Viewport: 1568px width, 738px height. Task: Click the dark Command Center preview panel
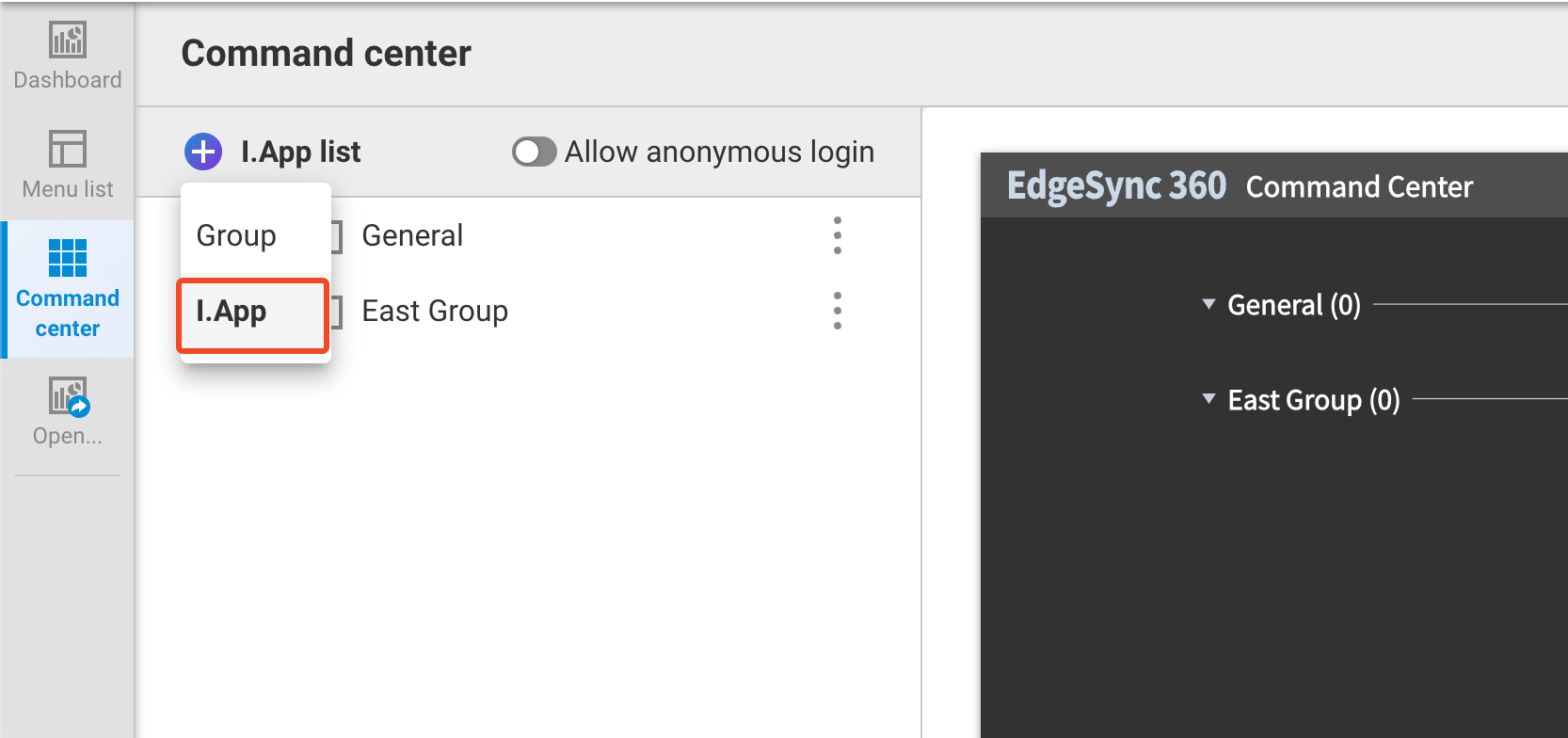tap(1271, 565)
